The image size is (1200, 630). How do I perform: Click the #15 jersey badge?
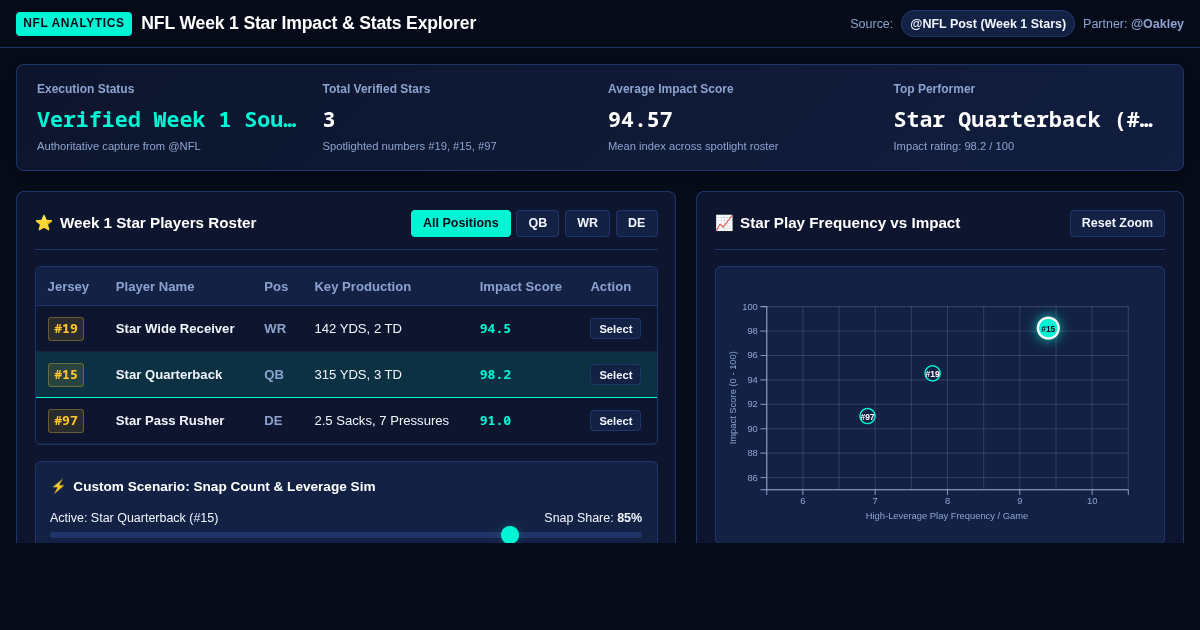point(66,375)
